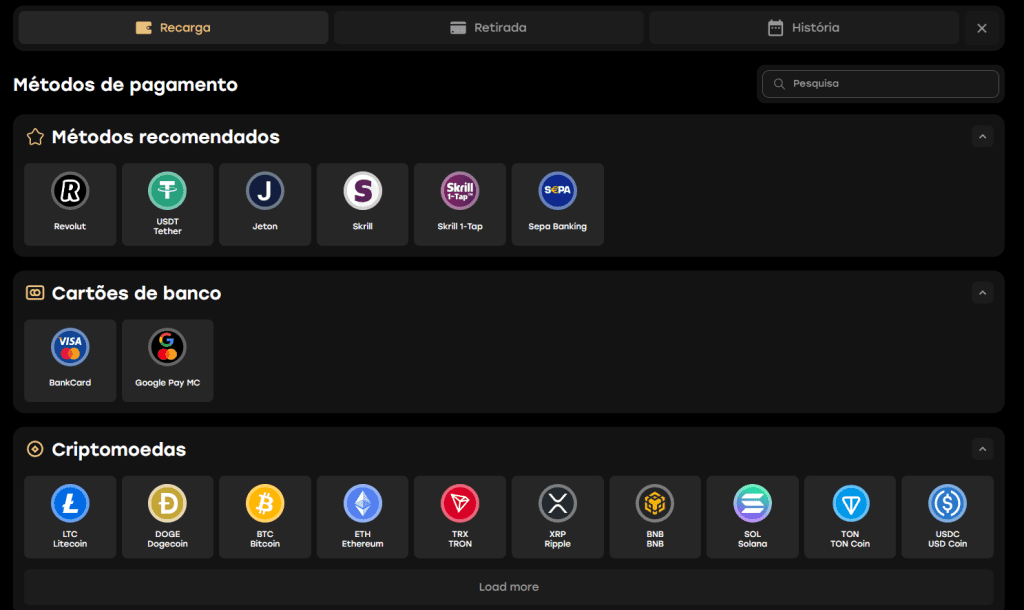Image resolution: width=1024 pixels, height=610 pixels.
Task: Choose DOGE Dogecoin cryptocurrency
Action: (167, 517)
